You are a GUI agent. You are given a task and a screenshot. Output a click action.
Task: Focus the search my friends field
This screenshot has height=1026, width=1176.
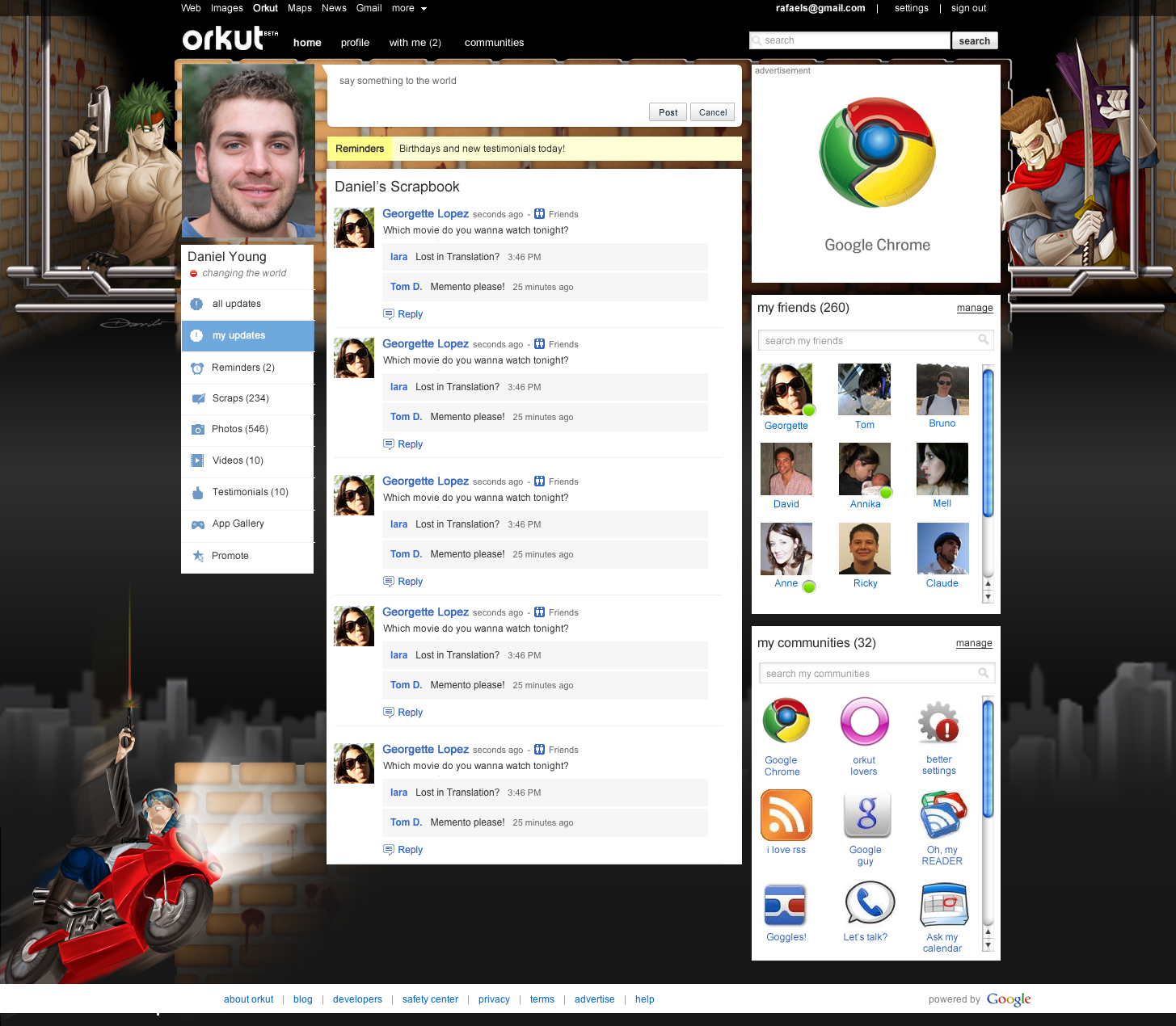pos(875,340)
